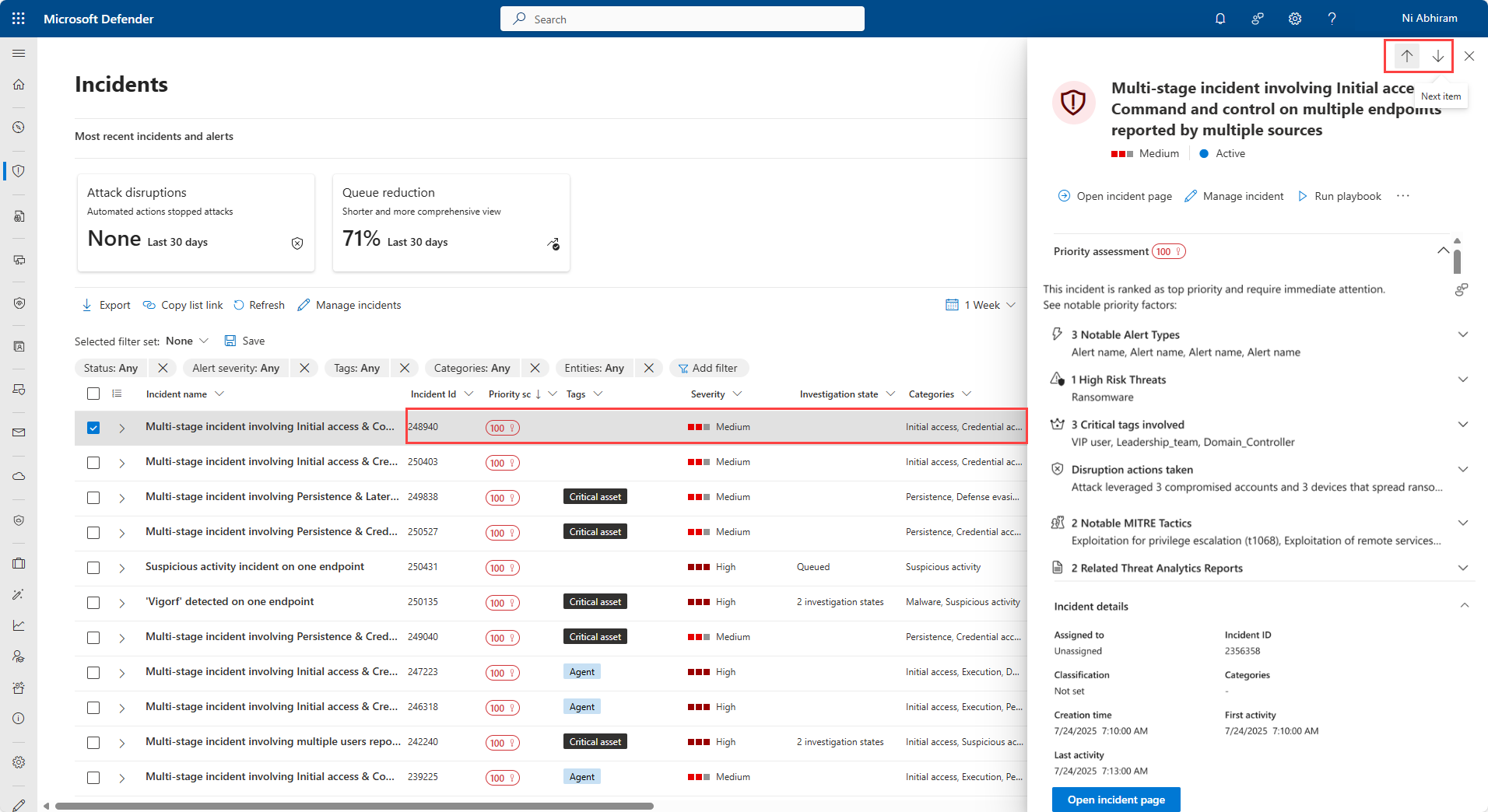The height and width of the screenshot is (812, 1488).
Task: Open the 1 Week time range dropdown
Action: [x=981, y=305]
